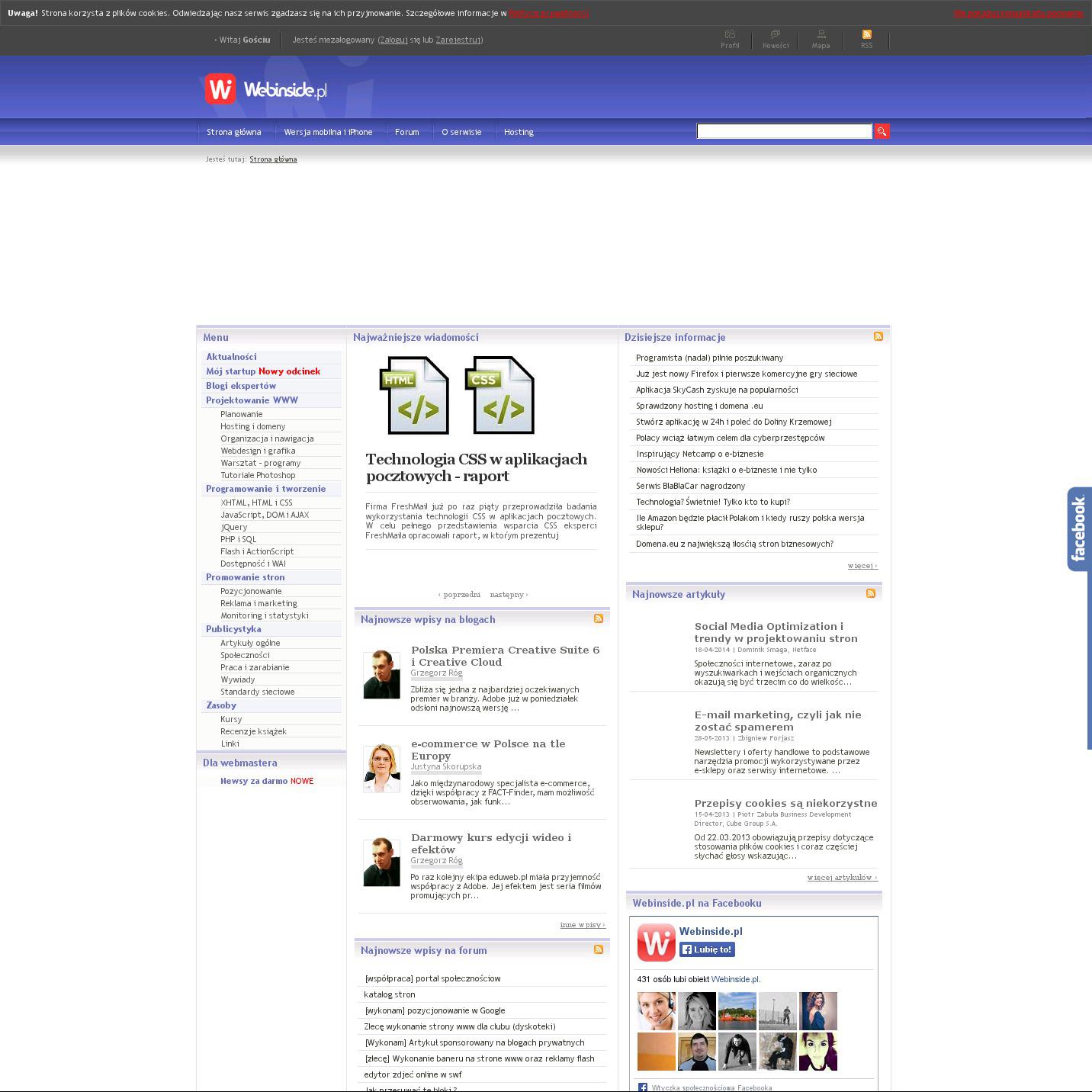
Task: Open the Forum navigation item
Action: (406, 133)
